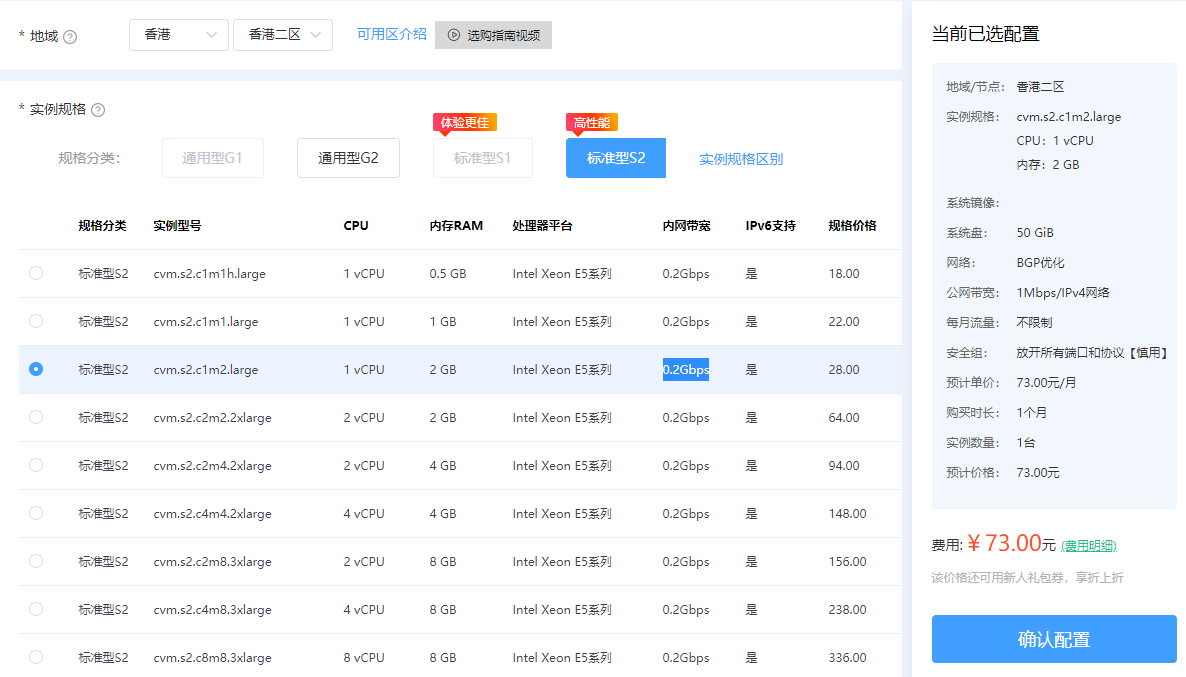The height and width of the screenshot is (677, 1186).
Task: Open the 香港二区 zone dropdown
Action: coord(283,35)
